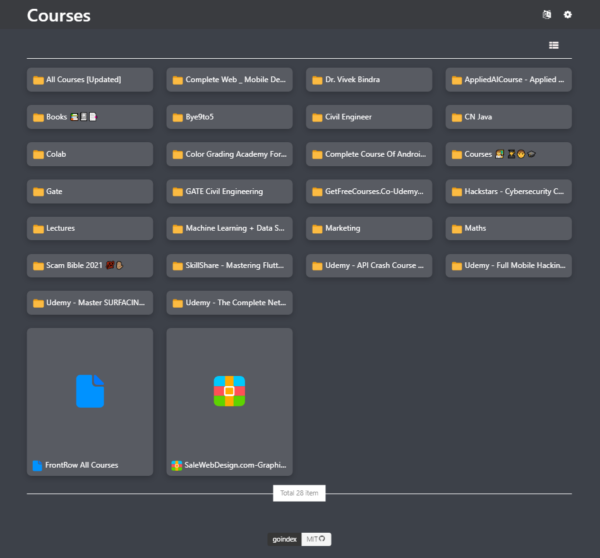Click the language translate icon in header
Screen dimensions: 600x558
[547, 15]
